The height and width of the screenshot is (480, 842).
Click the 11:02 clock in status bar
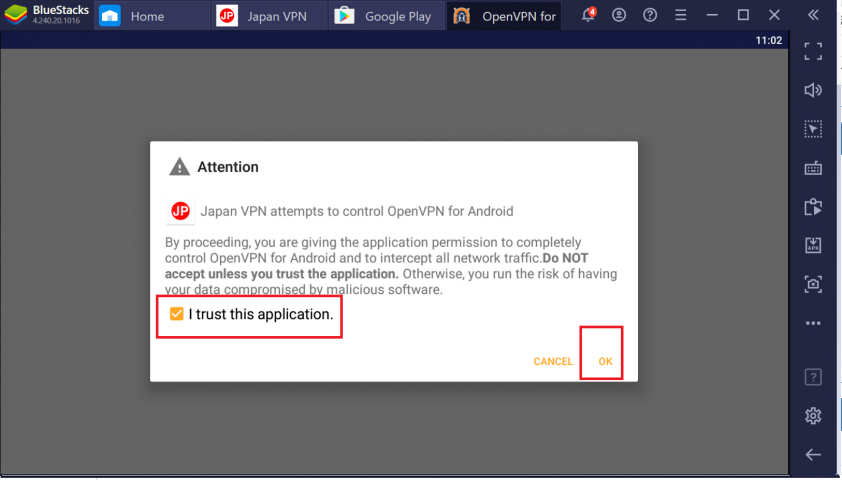pos(768,40)
